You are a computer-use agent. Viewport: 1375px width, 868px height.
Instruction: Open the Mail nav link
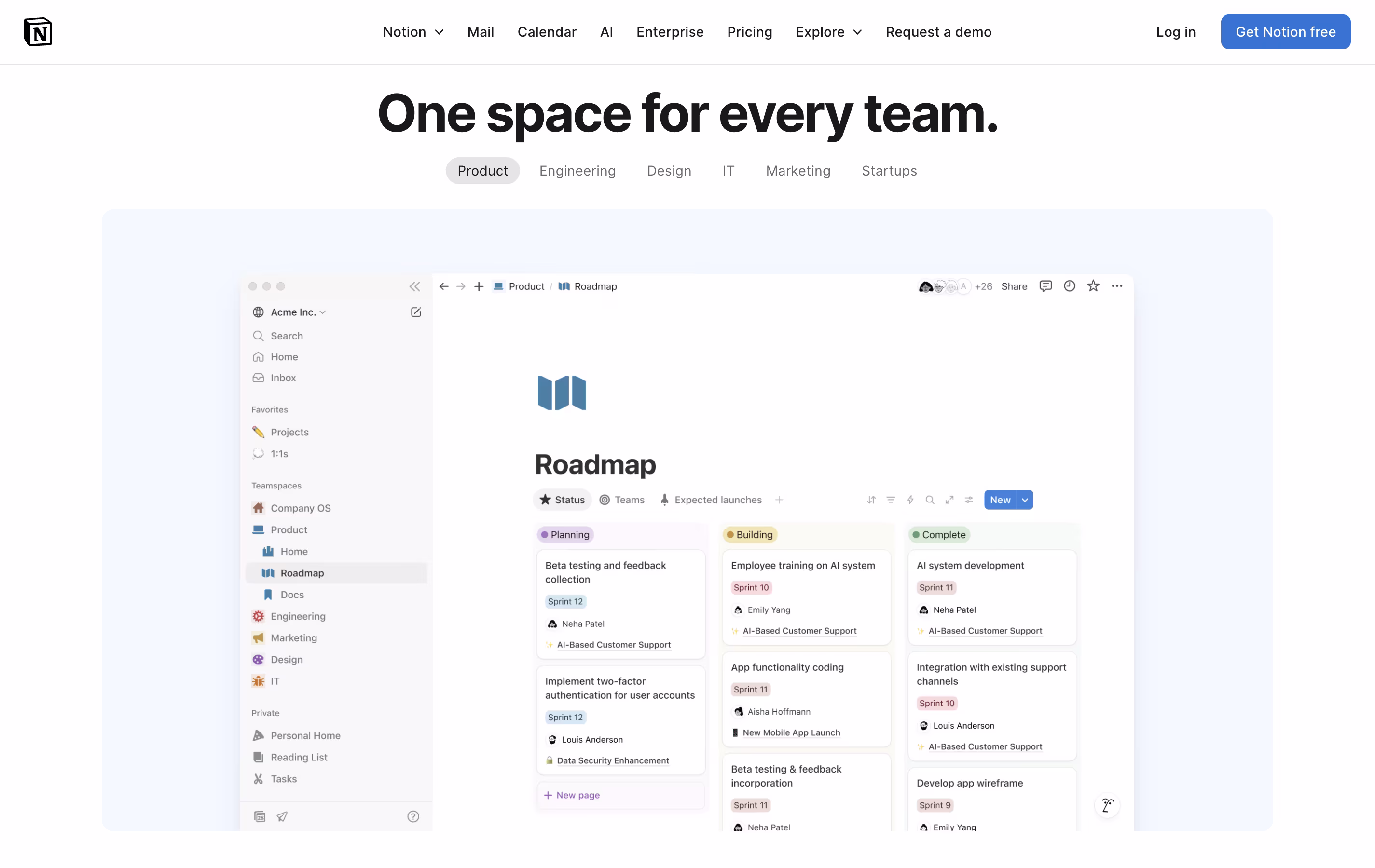coord(480,32)
